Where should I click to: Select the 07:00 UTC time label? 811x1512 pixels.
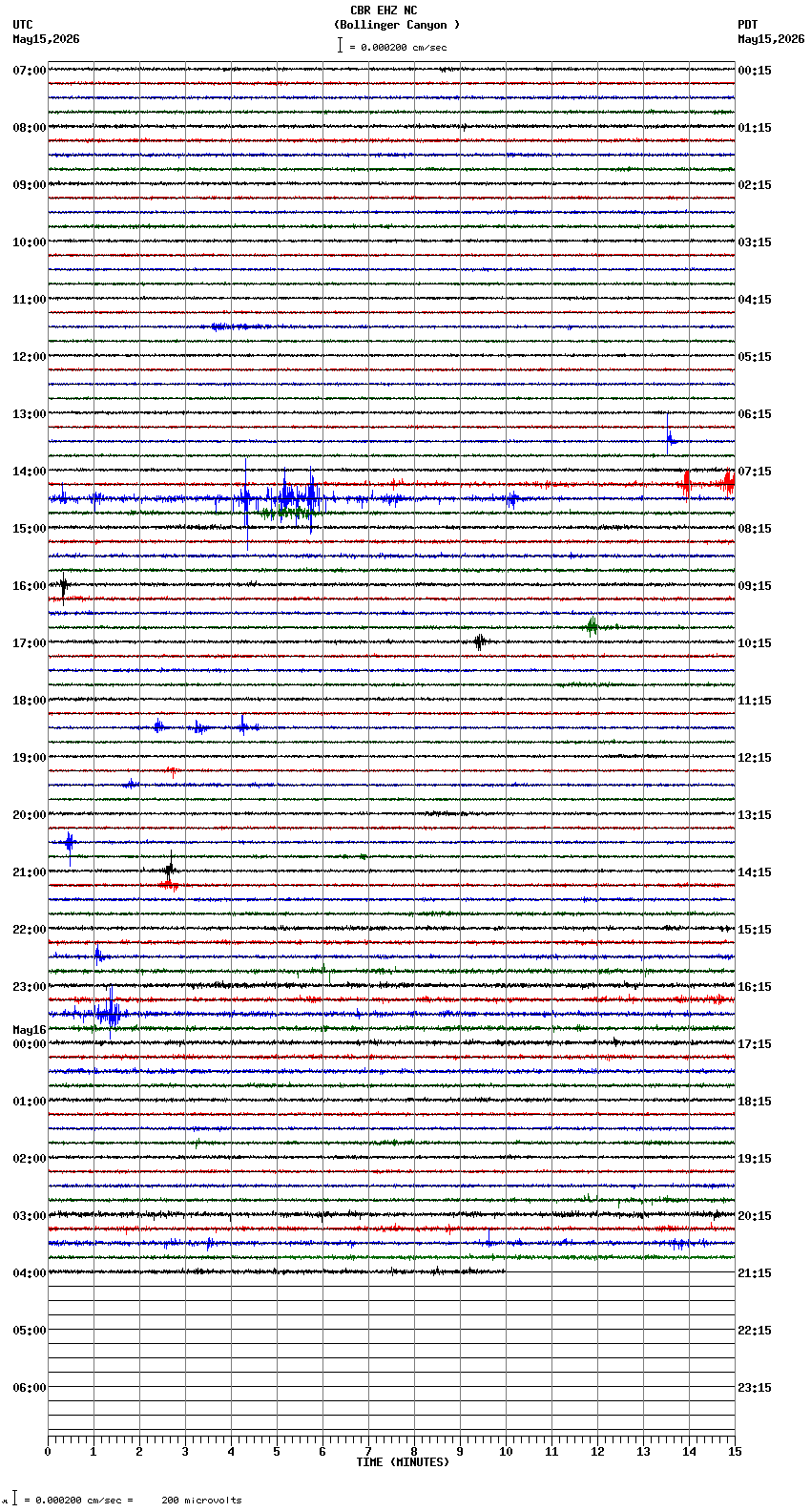click(30, 71)
